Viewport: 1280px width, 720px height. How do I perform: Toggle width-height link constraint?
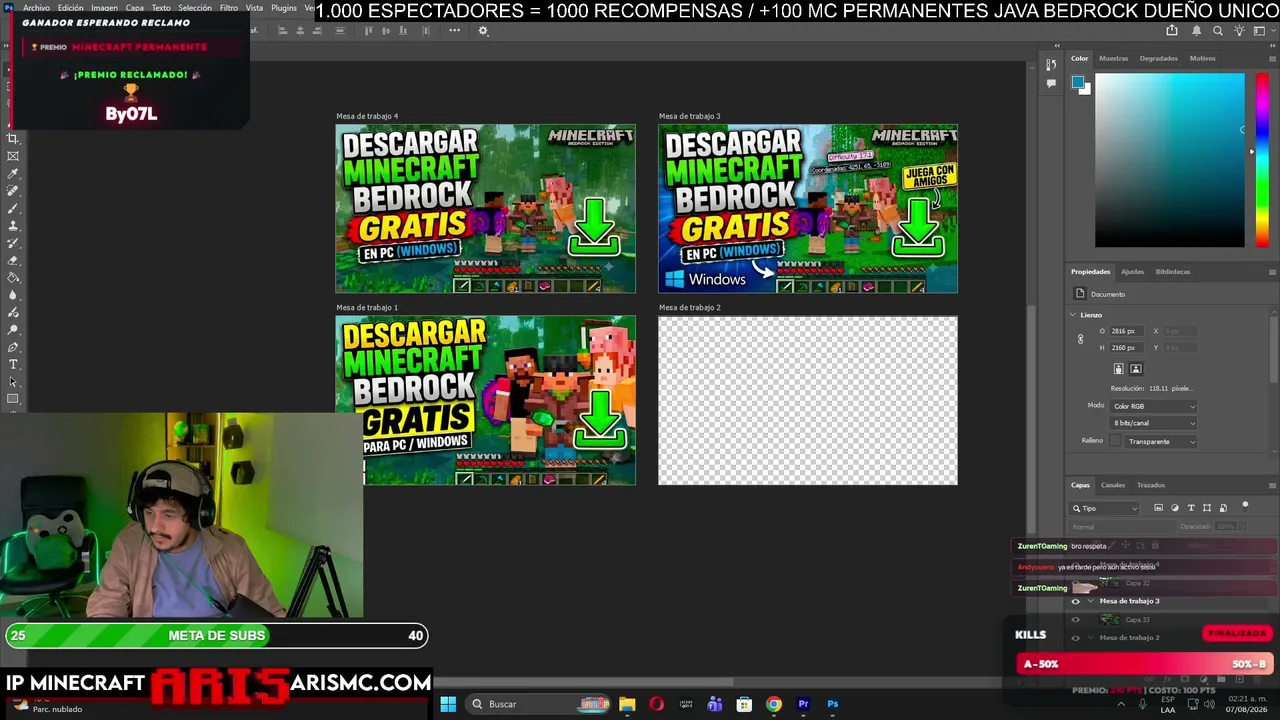click(1080, 339)
